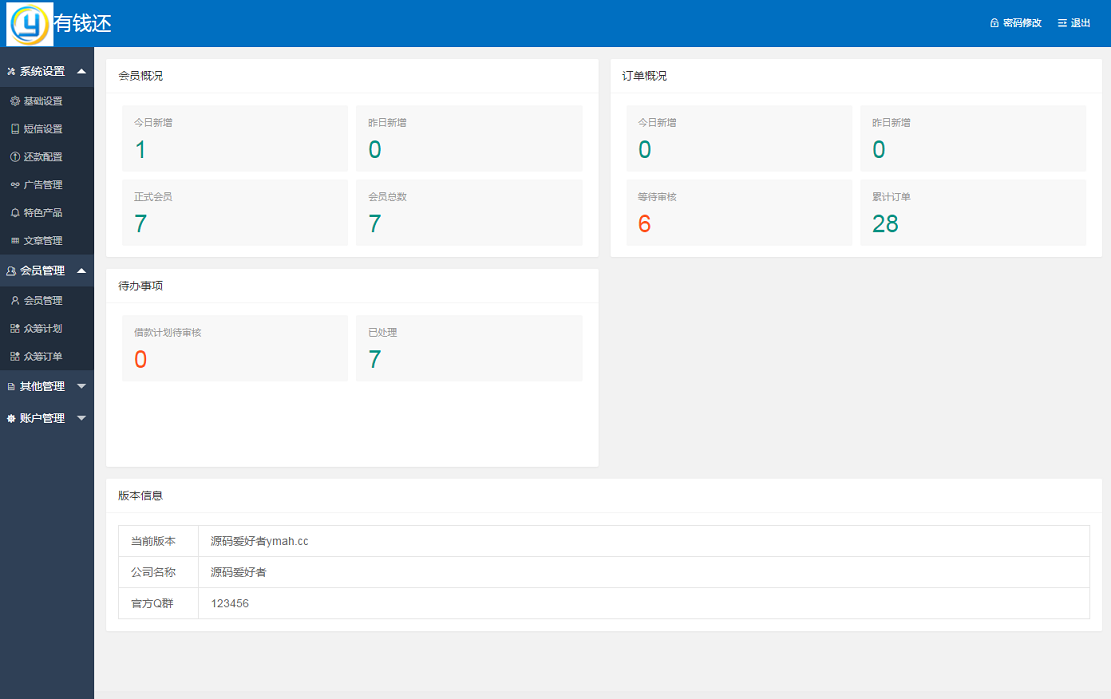This screenshot has height=699, width=1111.
Task: Click 退出 to log out
Action: (x=1080, y=23)
